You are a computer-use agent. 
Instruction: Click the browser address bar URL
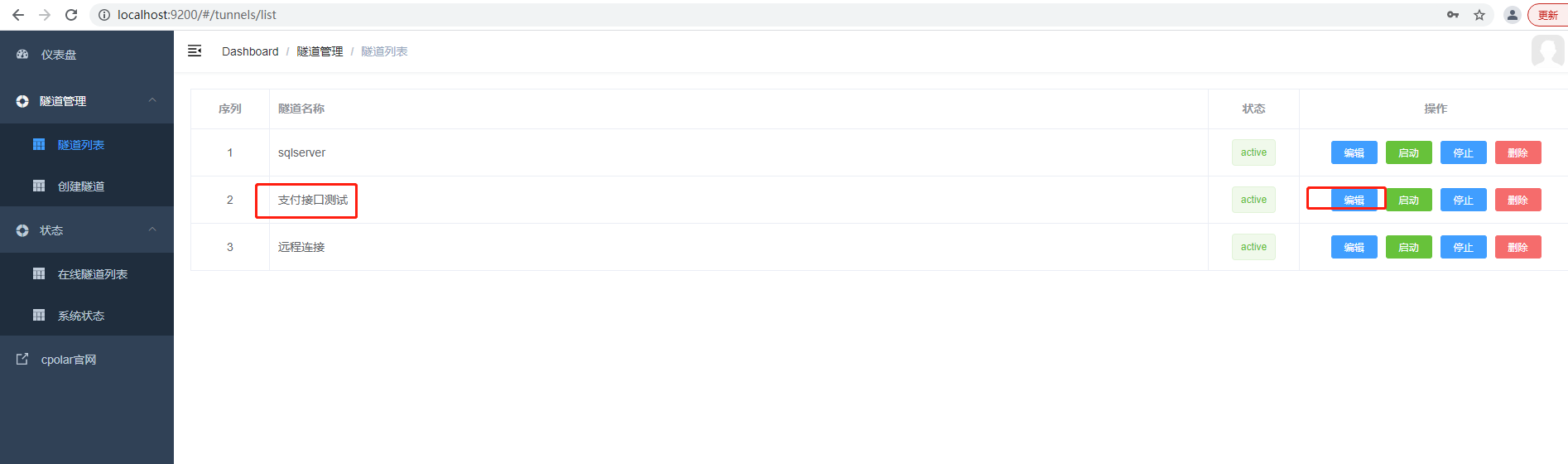click(197, 15)
